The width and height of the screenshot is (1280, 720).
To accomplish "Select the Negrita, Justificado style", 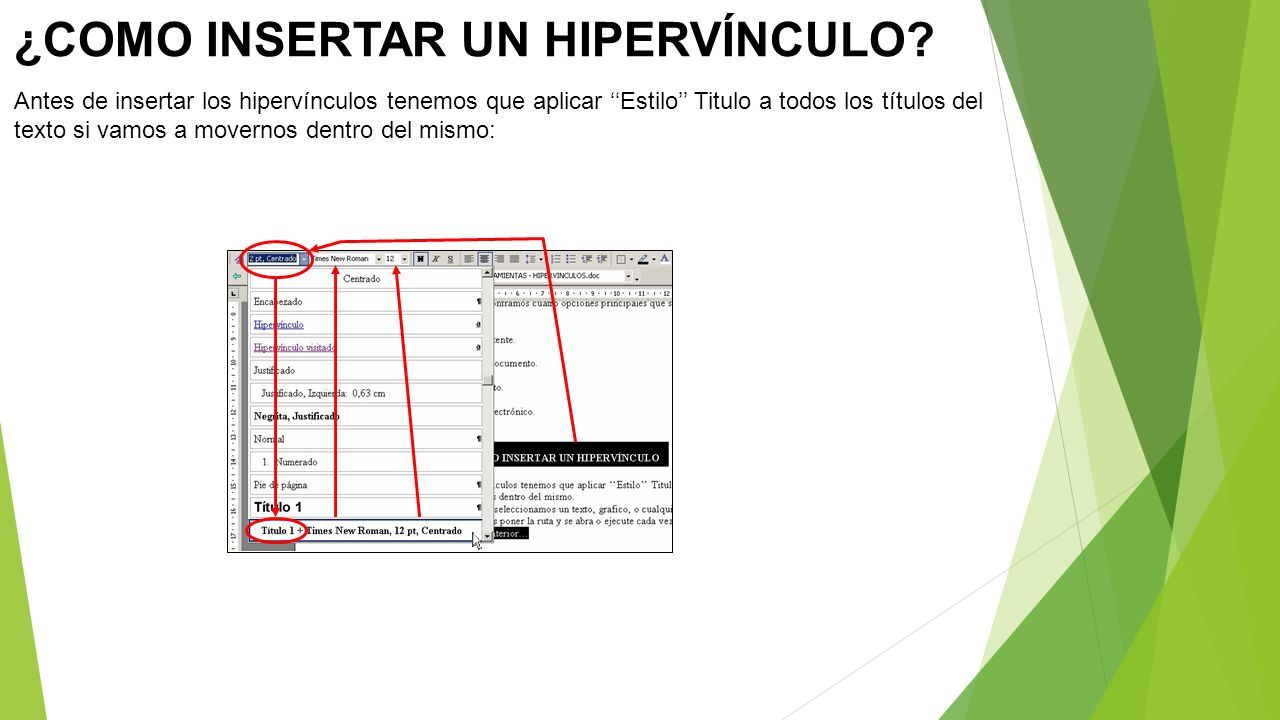I will (365, 416).
